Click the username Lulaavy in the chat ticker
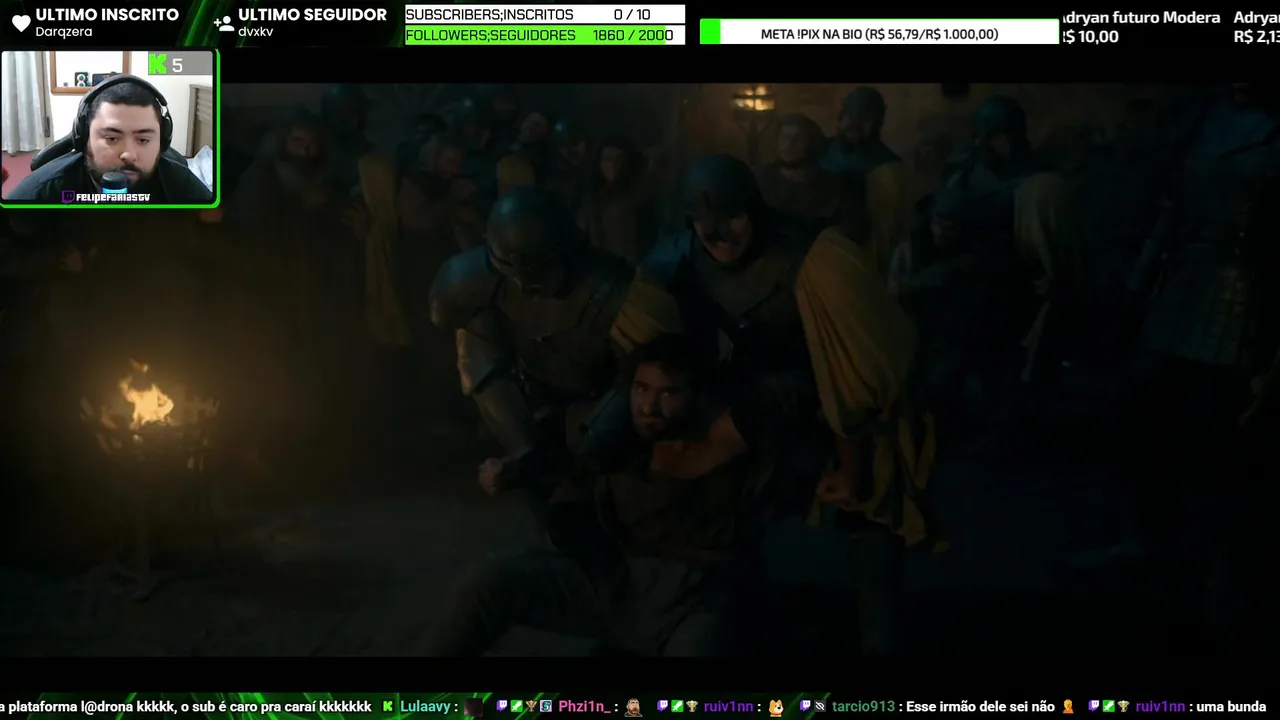 pos(425,706)
